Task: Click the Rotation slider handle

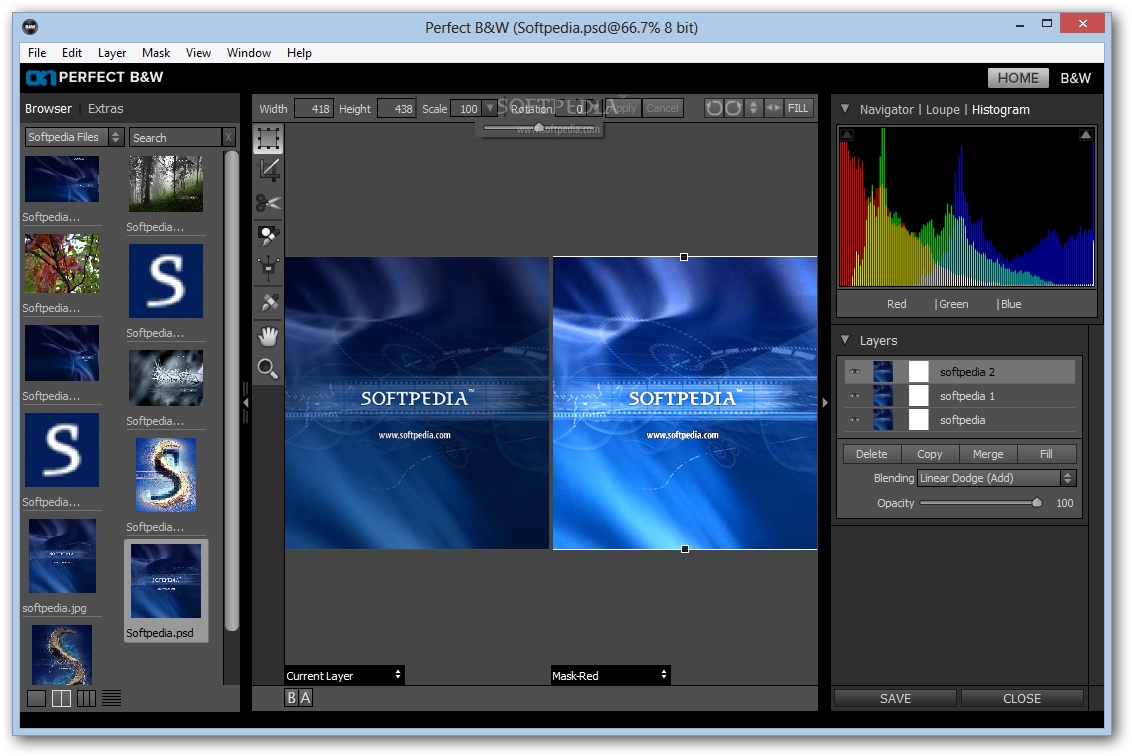Action: pos(539,128)
